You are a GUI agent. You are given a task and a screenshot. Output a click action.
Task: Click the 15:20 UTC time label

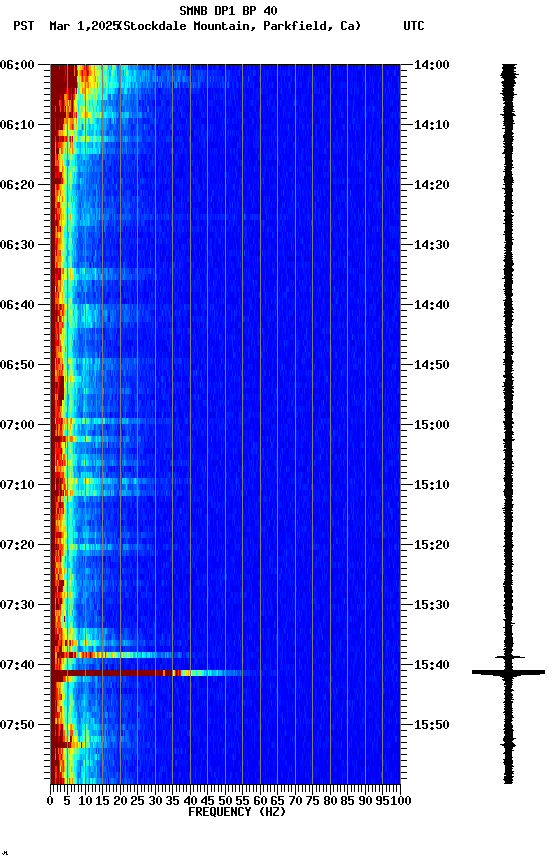coord(432,545)
